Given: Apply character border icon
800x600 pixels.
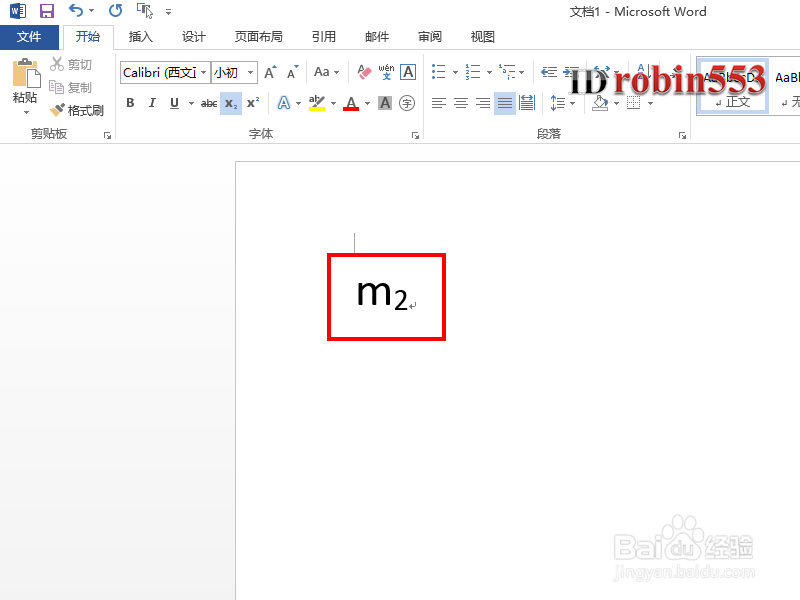Looking at the screenshot, I should tap(408, 72).
